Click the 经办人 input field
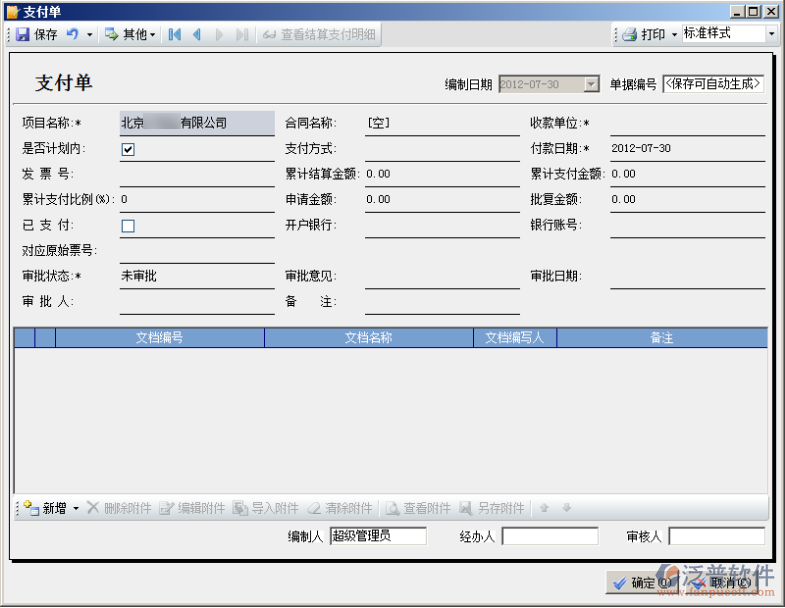Image resolution: width=785 pixels, height=608 pixels. tap(549, 536)
